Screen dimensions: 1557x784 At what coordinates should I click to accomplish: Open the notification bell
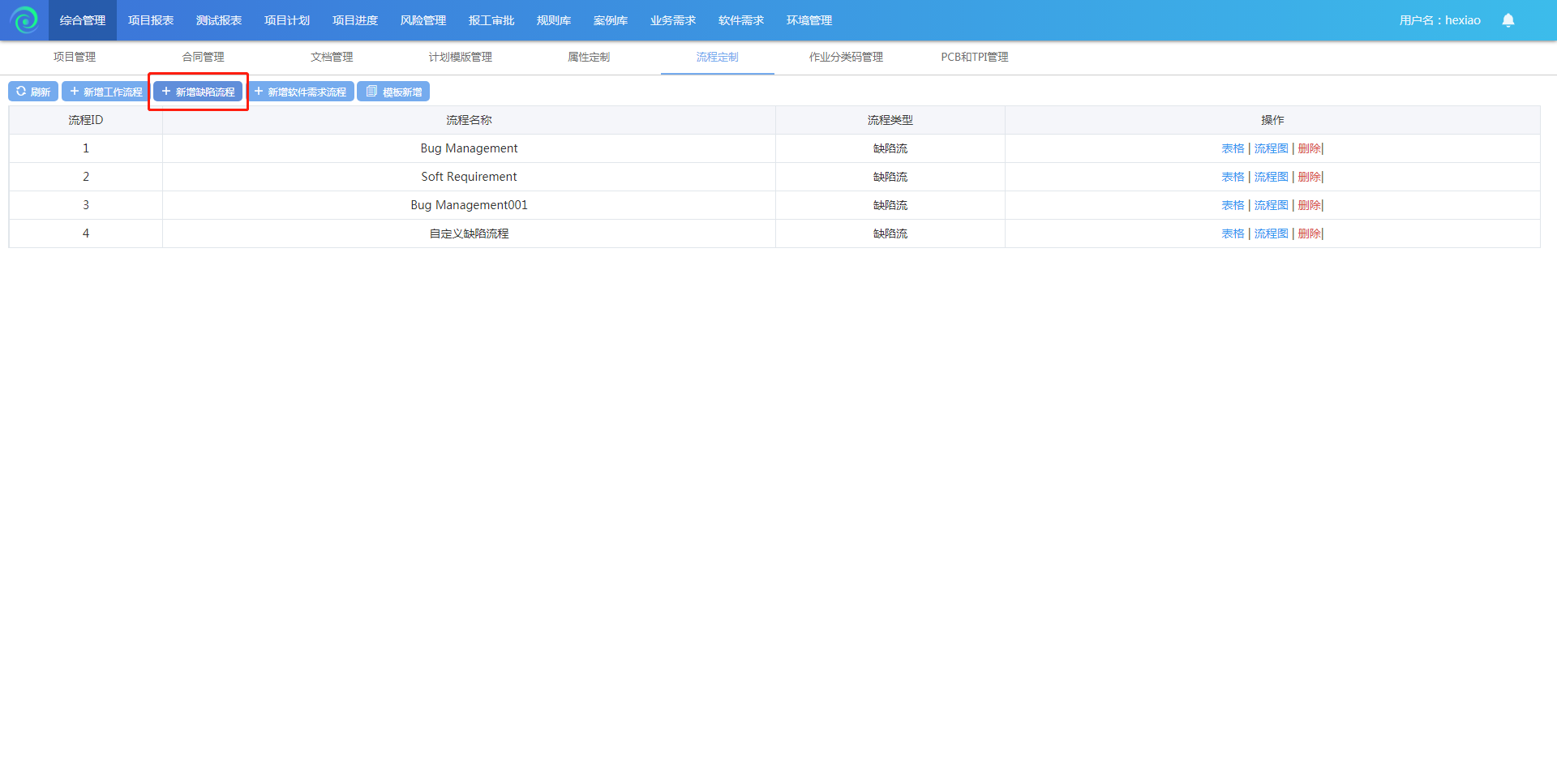(1508, 20)
